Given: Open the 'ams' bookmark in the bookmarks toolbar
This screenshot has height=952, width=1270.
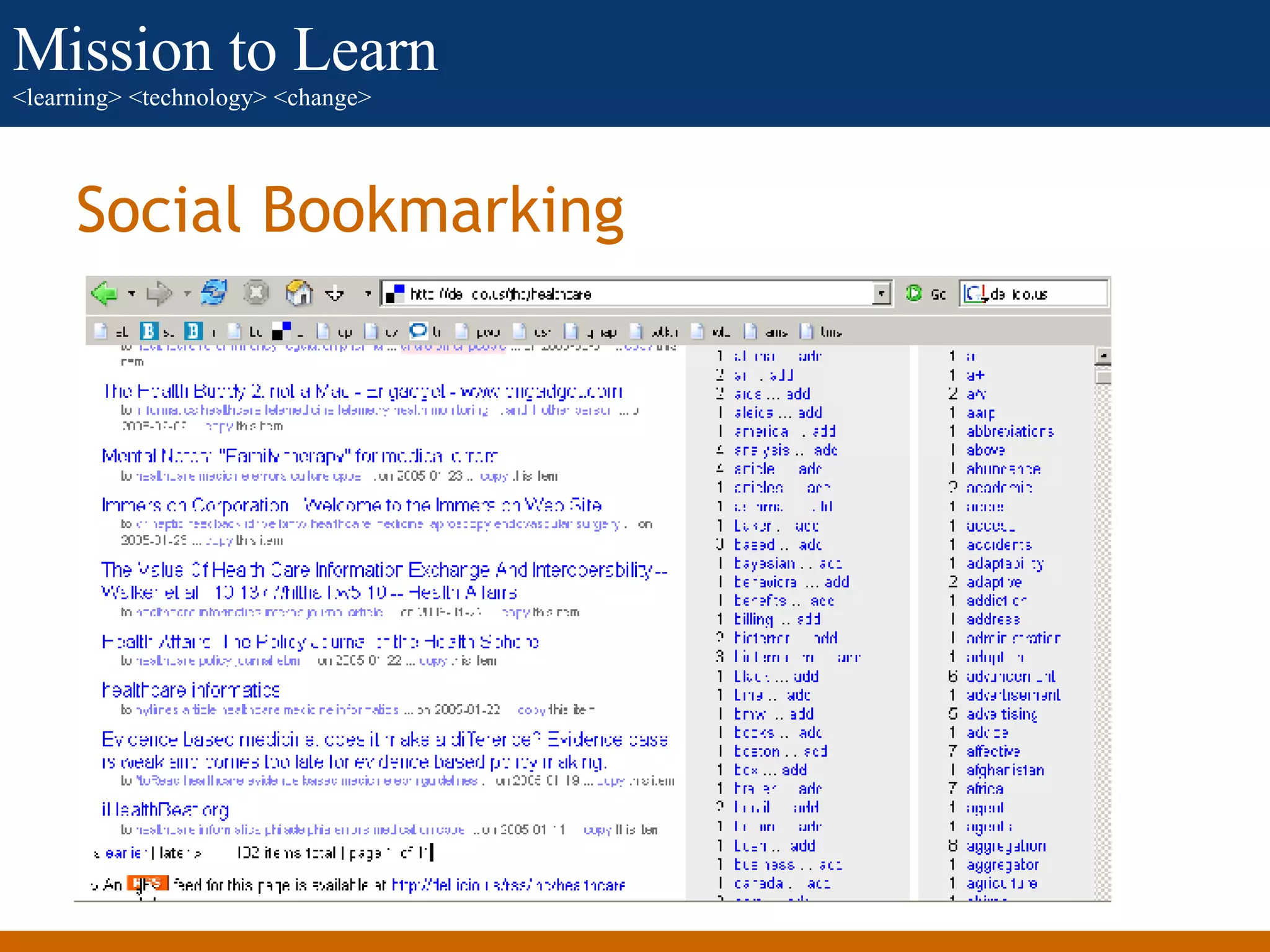Looking at the screenshot, I should pos(766,332).
